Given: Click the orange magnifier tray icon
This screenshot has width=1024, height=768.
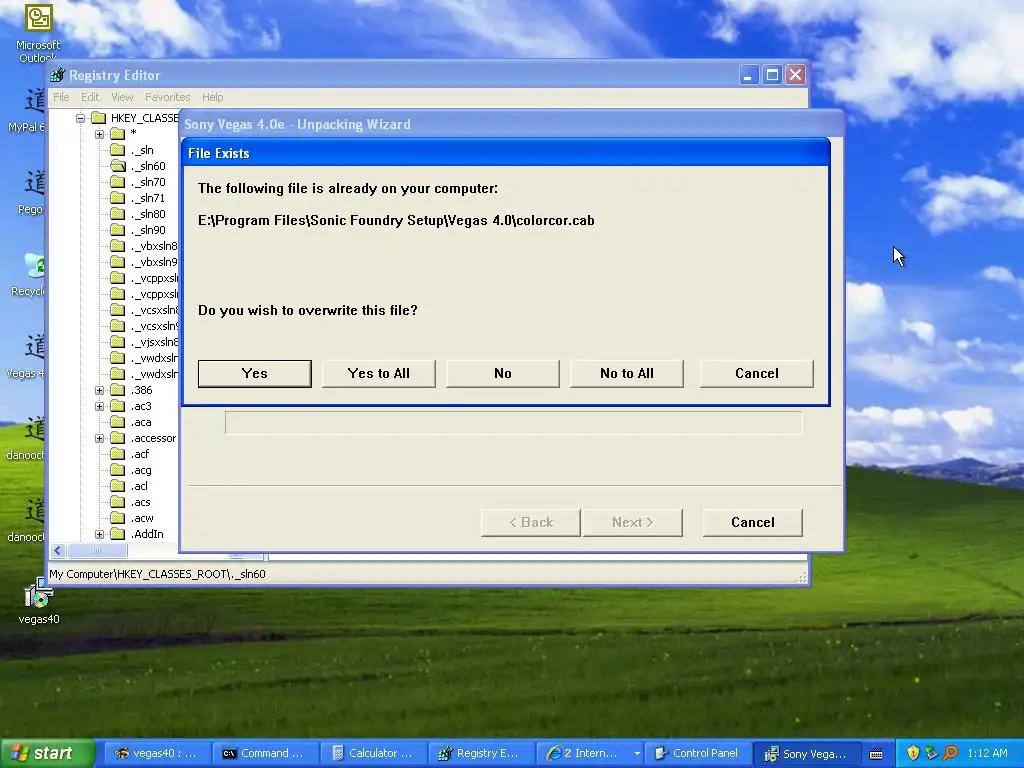Looking at the screenshot, I should pos(951,754).
